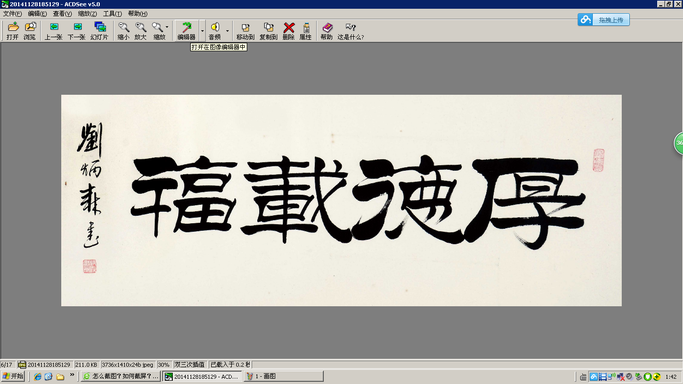Click the 双三次插值 resampling status field
Viewport: 683px width, 384px height.
189,364
